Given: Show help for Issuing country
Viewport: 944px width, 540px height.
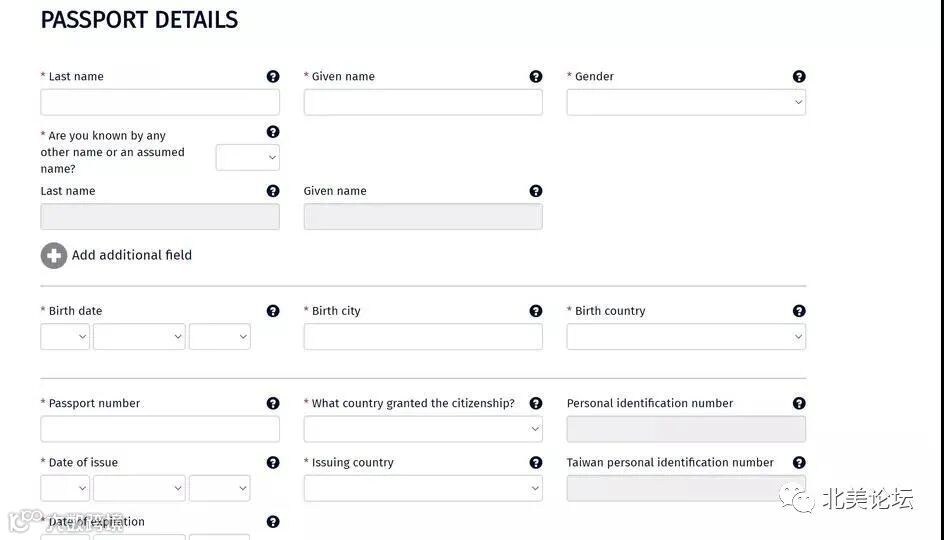Looking at the screenshot, I should pyautogui.click(x=536, y=463).
